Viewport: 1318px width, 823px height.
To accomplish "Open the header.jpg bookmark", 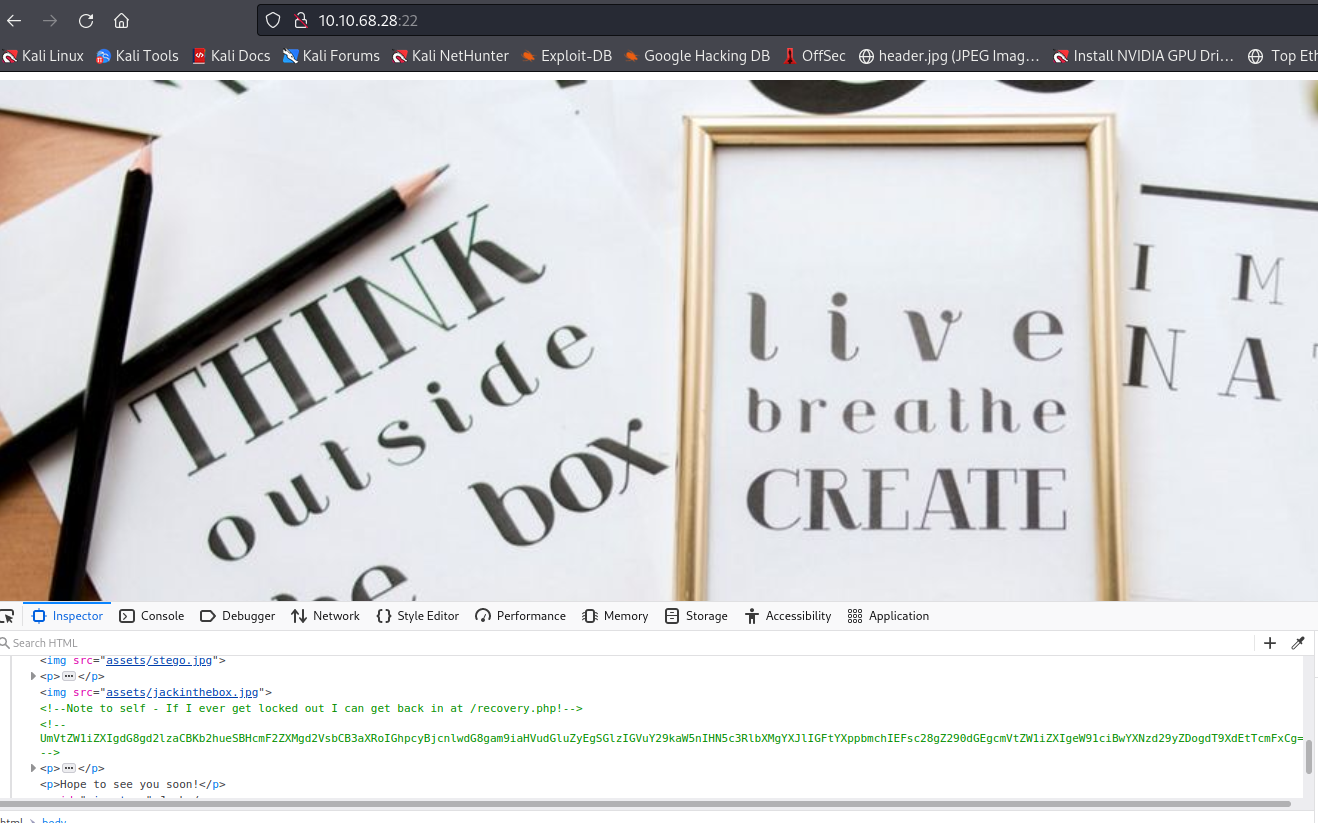I will coord(949,56).
